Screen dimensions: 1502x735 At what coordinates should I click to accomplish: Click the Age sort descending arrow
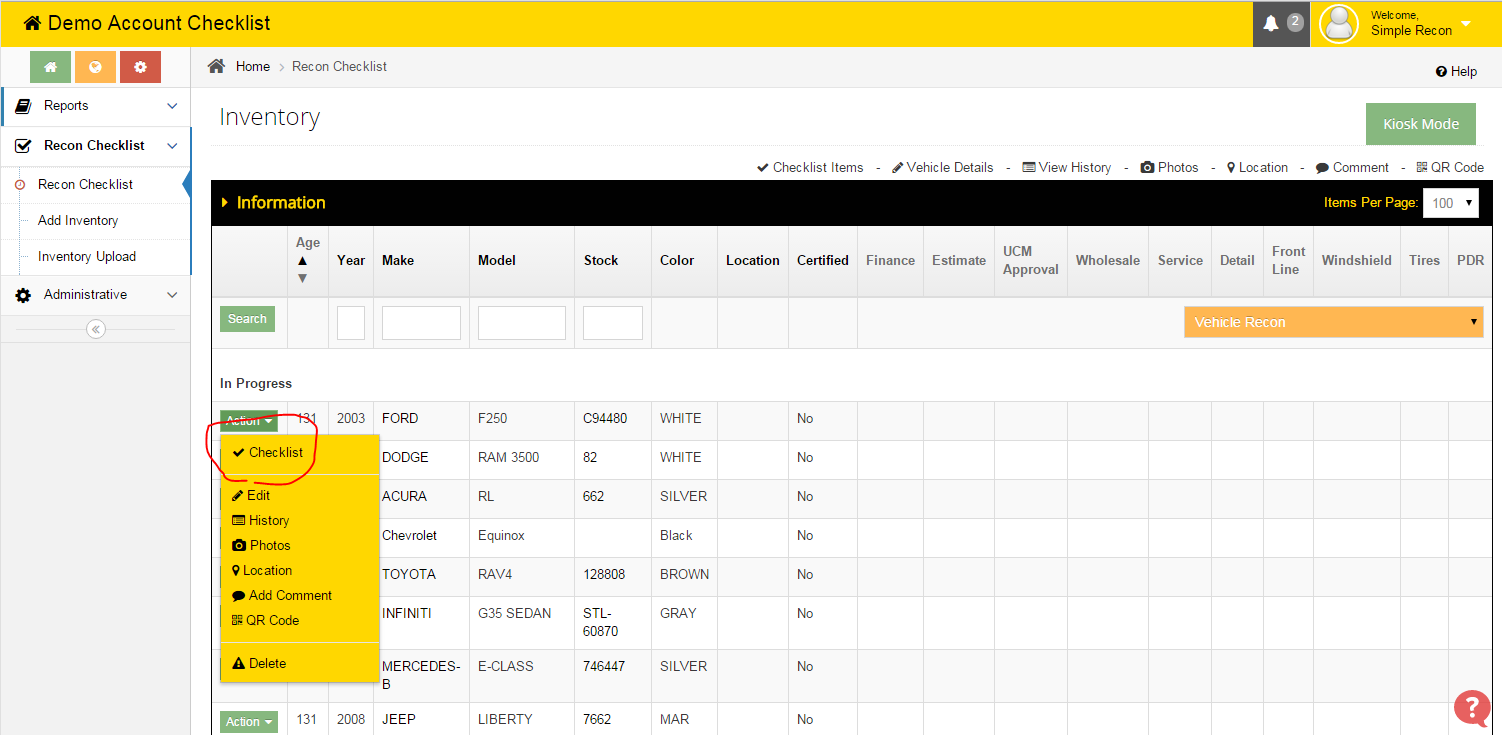303,277
